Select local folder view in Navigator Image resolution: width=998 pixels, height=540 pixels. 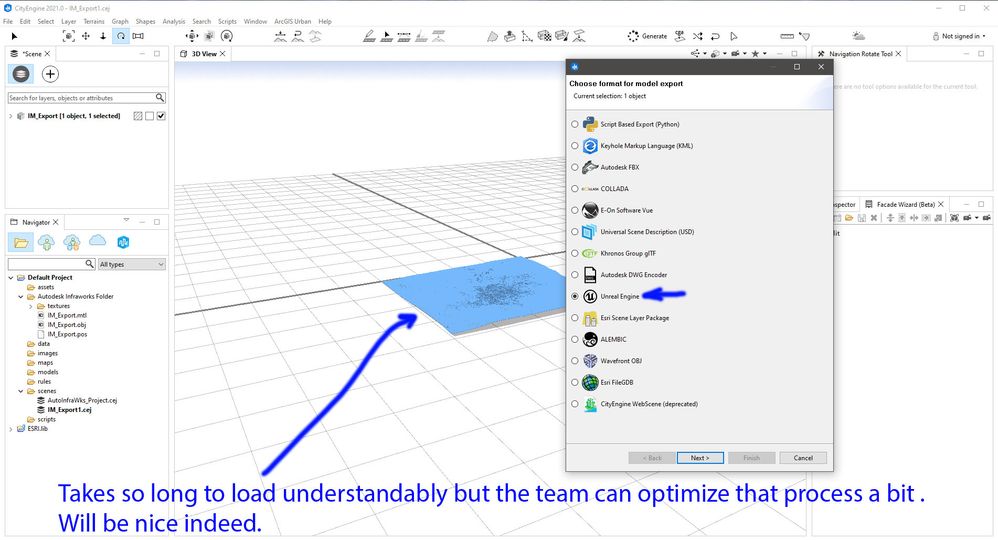21,242
